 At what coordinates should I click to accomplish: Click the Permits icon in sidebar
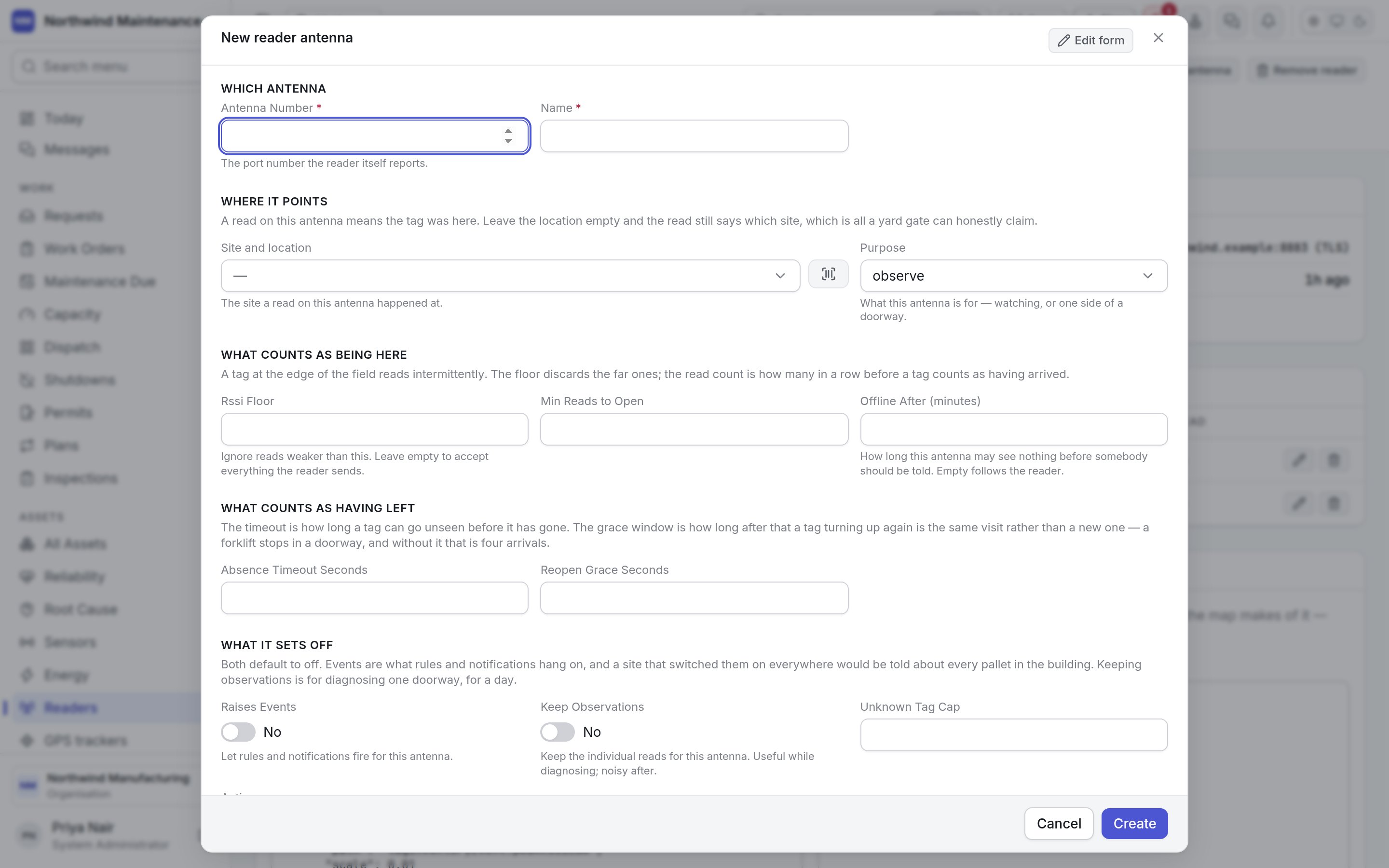click(27, 413)
